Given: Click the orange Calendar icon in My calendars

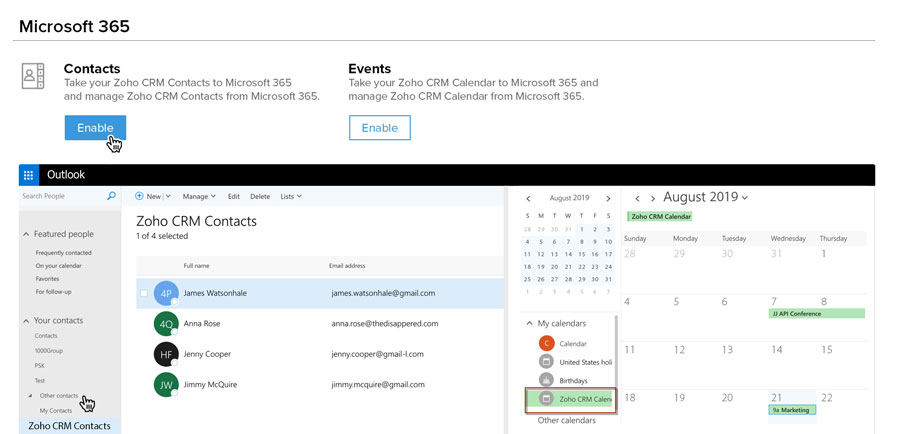Looking at the screenshot, I should point(546,343).
